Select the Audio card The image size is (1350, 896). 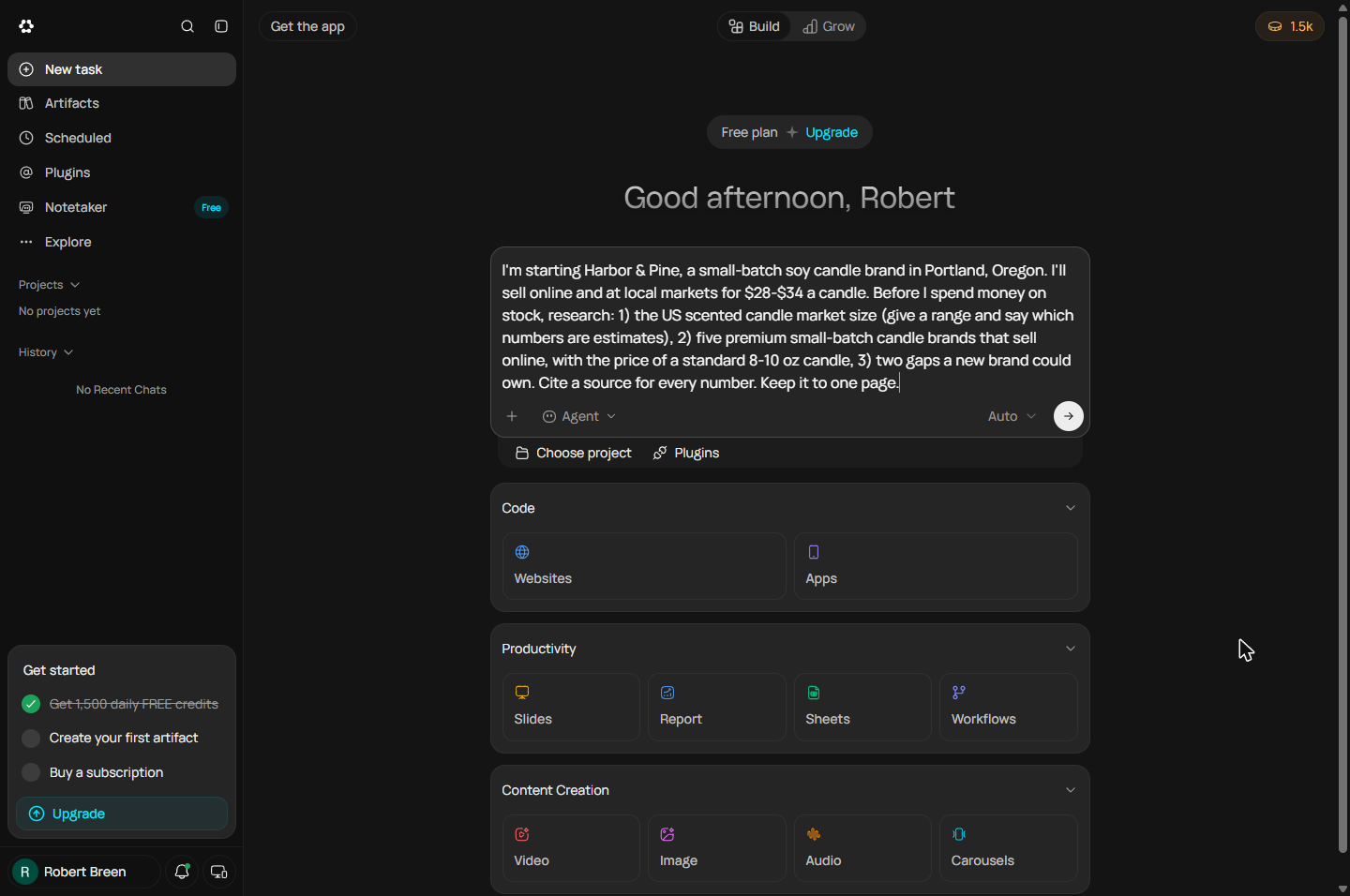click(862, 848)
